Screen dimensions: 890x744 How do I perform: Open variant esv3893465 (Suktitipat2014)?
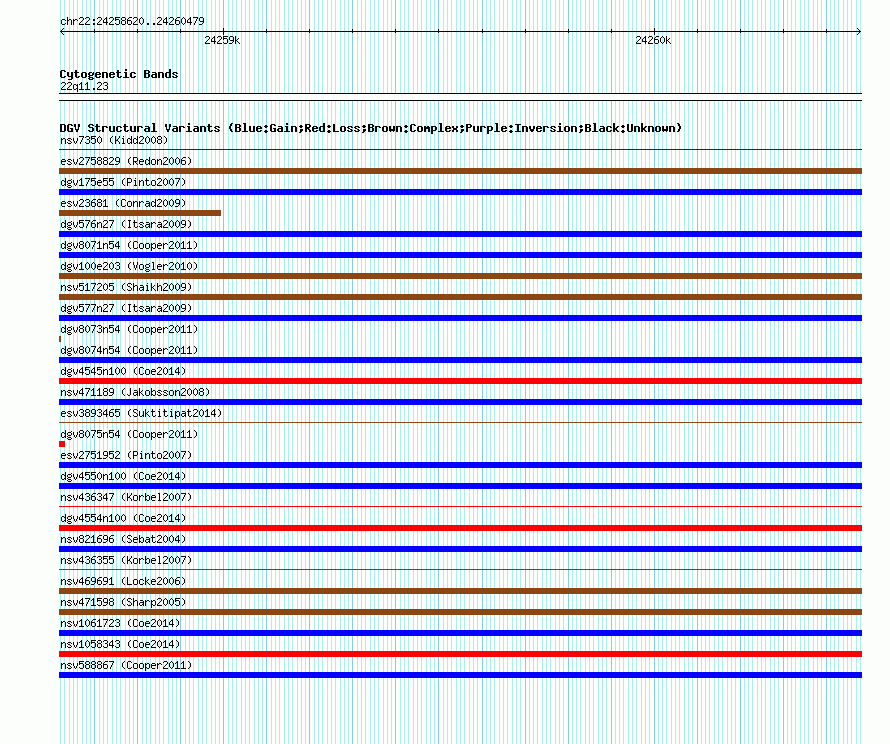[x=141, y=413]
